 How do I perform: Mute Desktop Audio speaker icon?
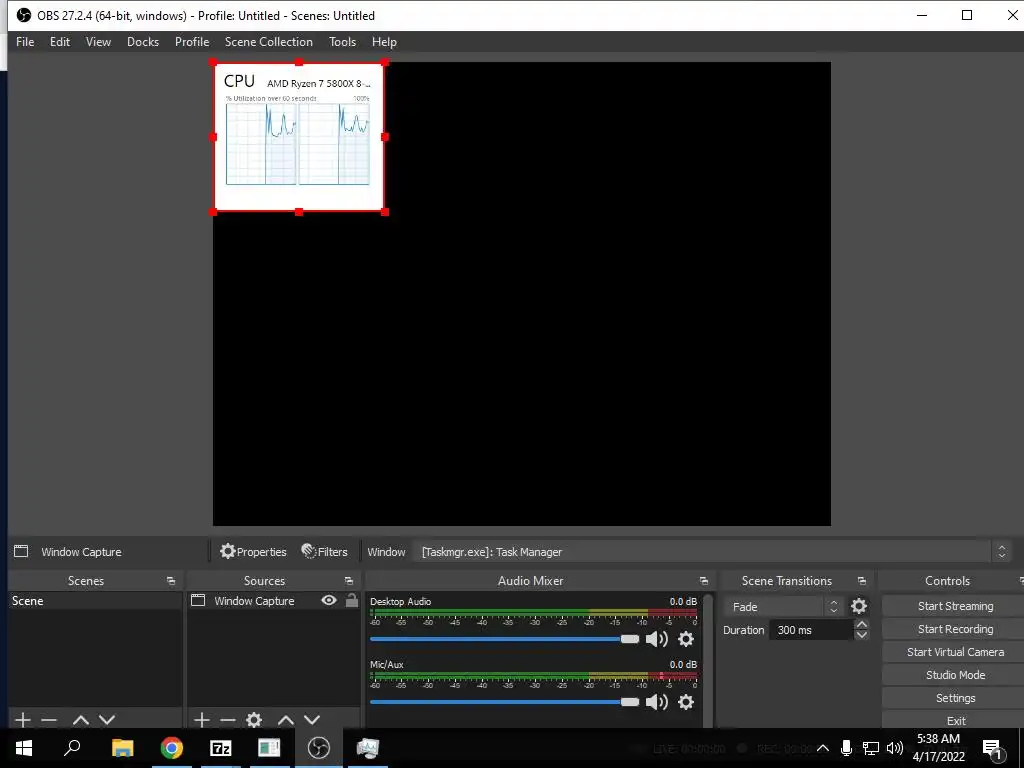point(656,639)
